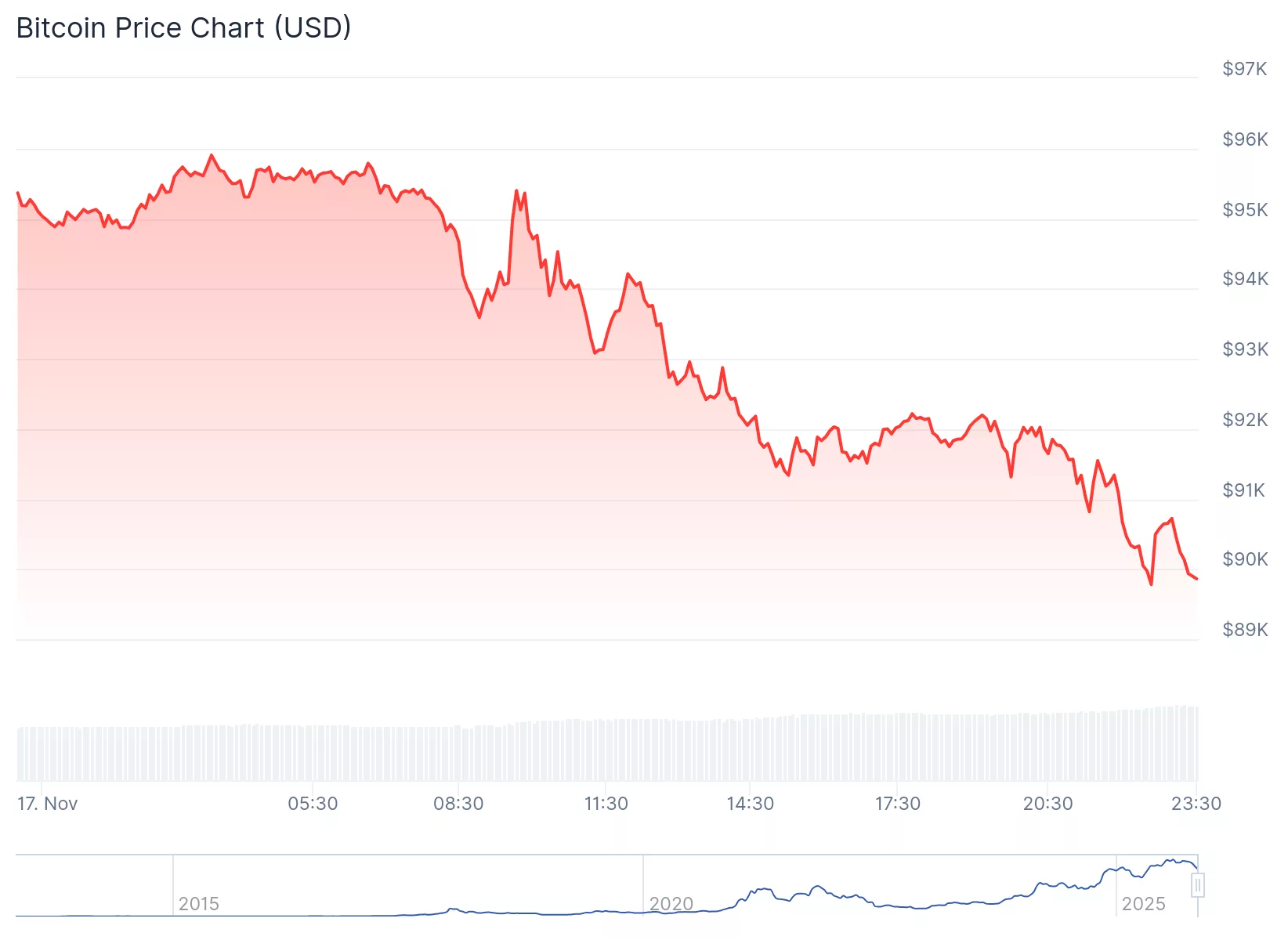Click the $96K price axis label
Image resolution: width=1288 pixels, height=940 pixels.
pyautogui.click(x=1244, y=139)
